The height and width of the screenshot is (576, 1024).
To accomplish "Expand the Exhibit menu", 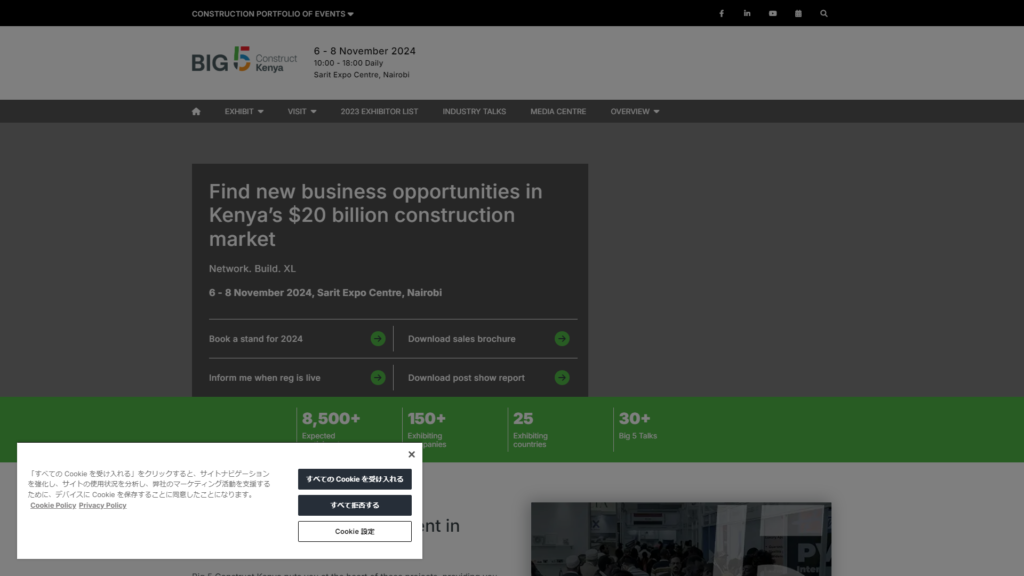I will click(x=244, y=112).
